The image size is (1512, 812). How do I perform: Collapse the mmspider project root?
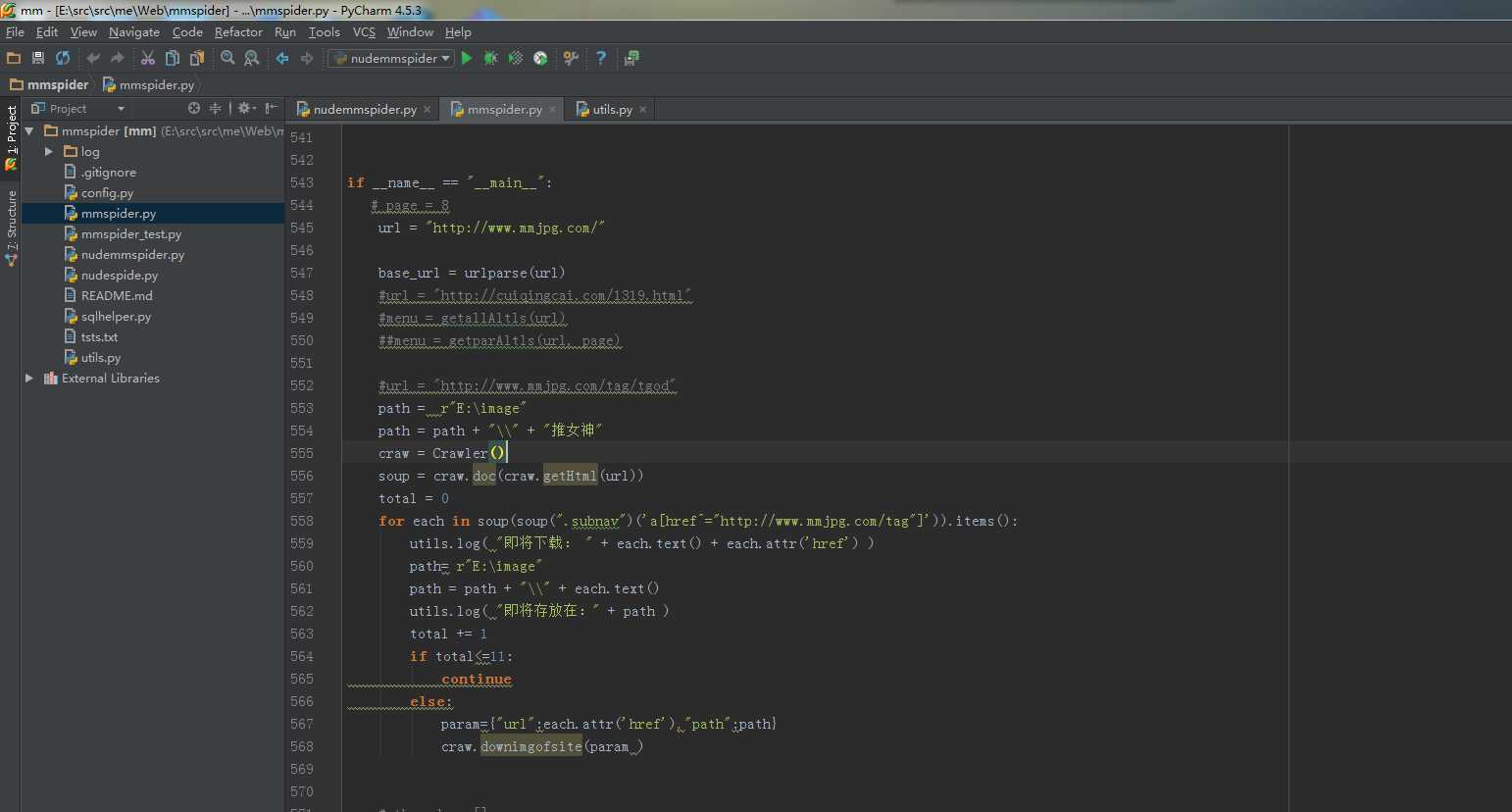click(x=29, y=130)
